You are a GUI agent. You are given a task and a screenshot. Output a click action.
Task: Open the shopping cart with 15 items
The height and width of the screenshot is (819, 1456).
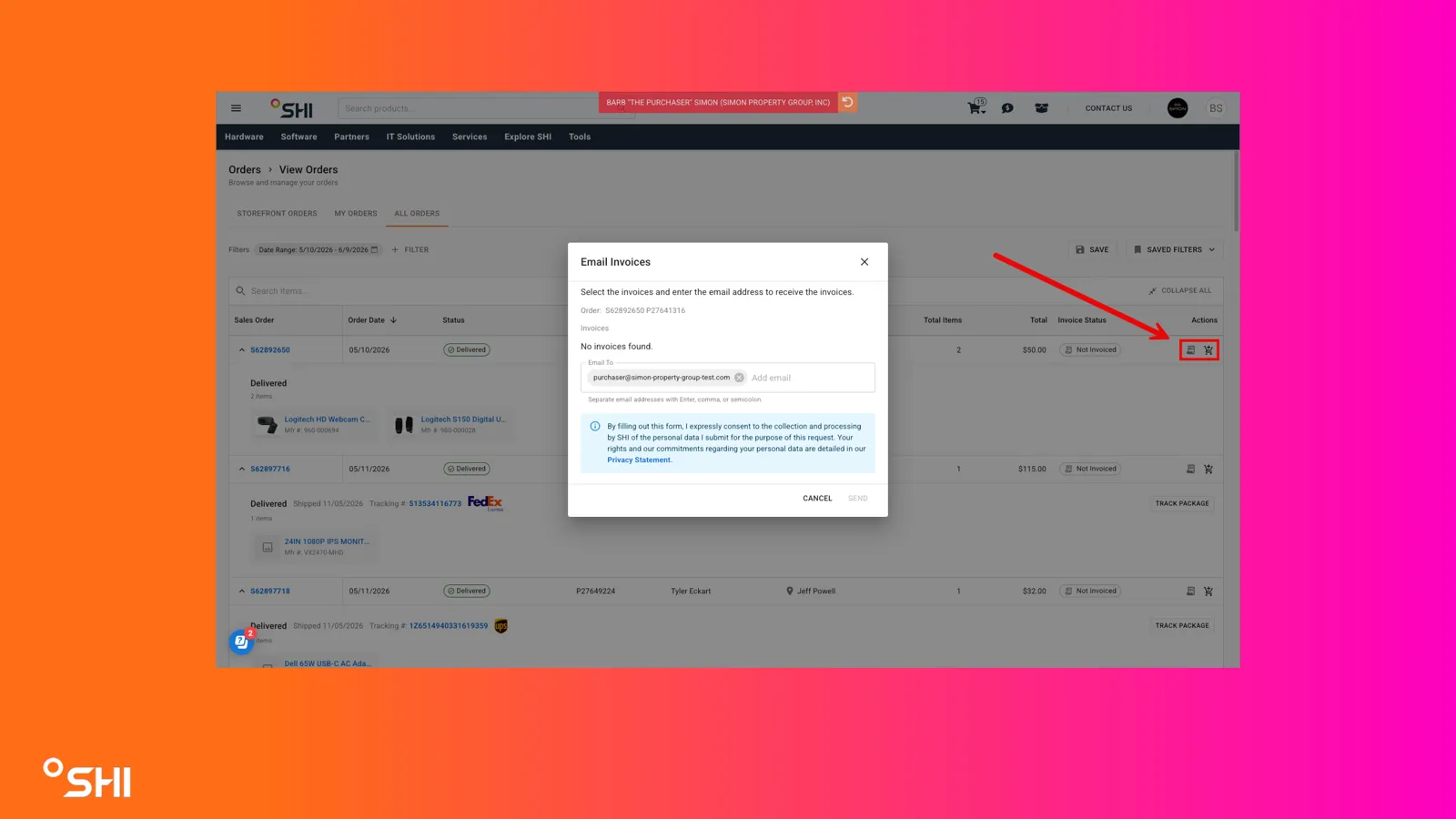(x=976, y=107)
